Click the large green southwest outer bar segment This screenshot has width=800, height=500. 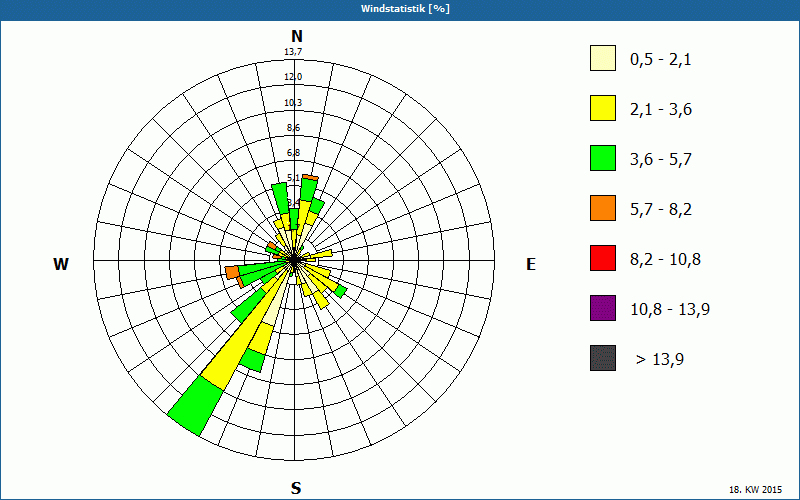195,406
